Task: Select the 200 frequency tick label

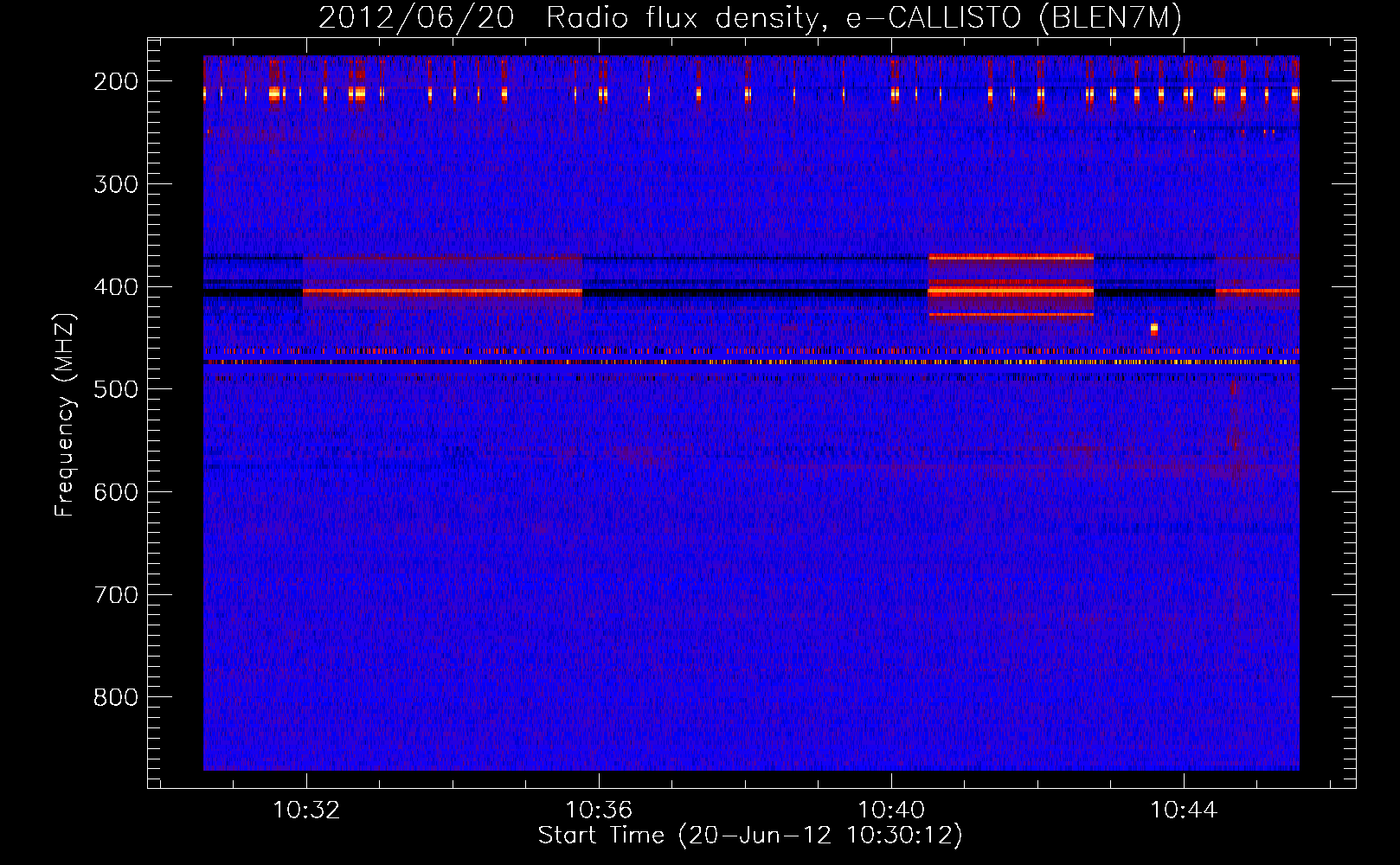Action: 116,81
